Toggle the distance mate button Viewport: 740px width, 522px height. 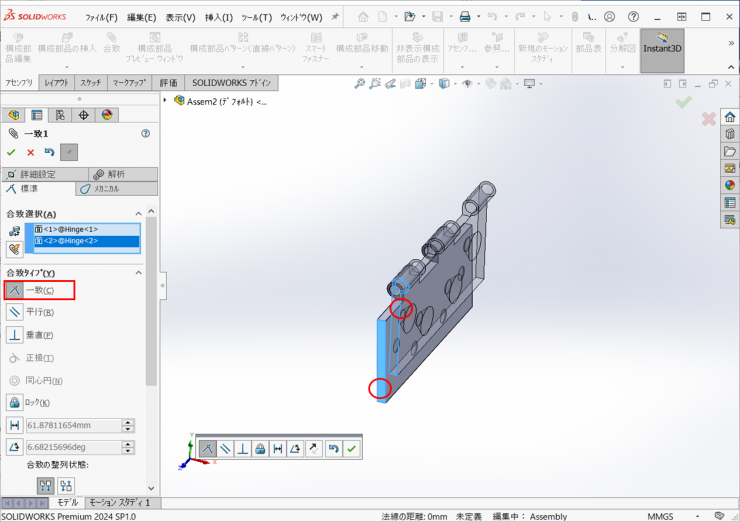coord(15,425)
